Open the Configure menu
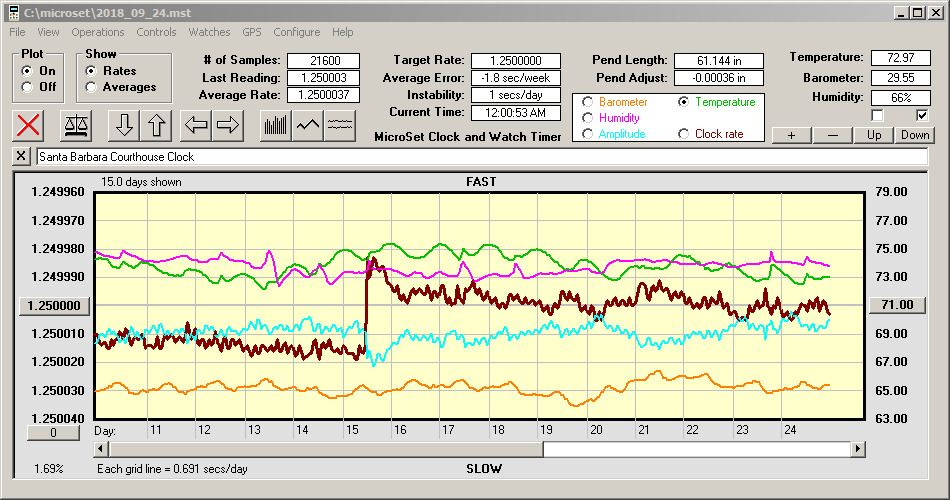Image resolution: width=950 pixels, height=500 pixels. (x=296, y=32)
